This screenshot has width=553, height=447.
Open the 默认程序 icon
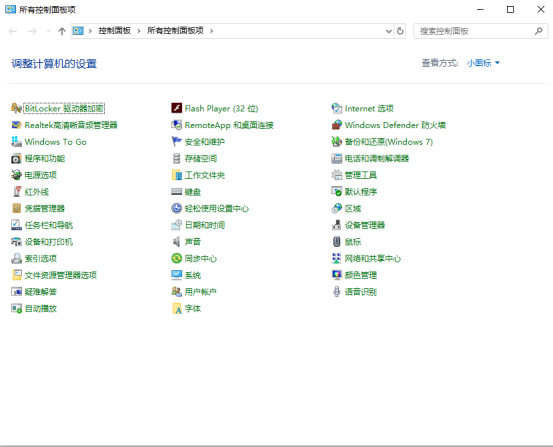coord(336,192)
